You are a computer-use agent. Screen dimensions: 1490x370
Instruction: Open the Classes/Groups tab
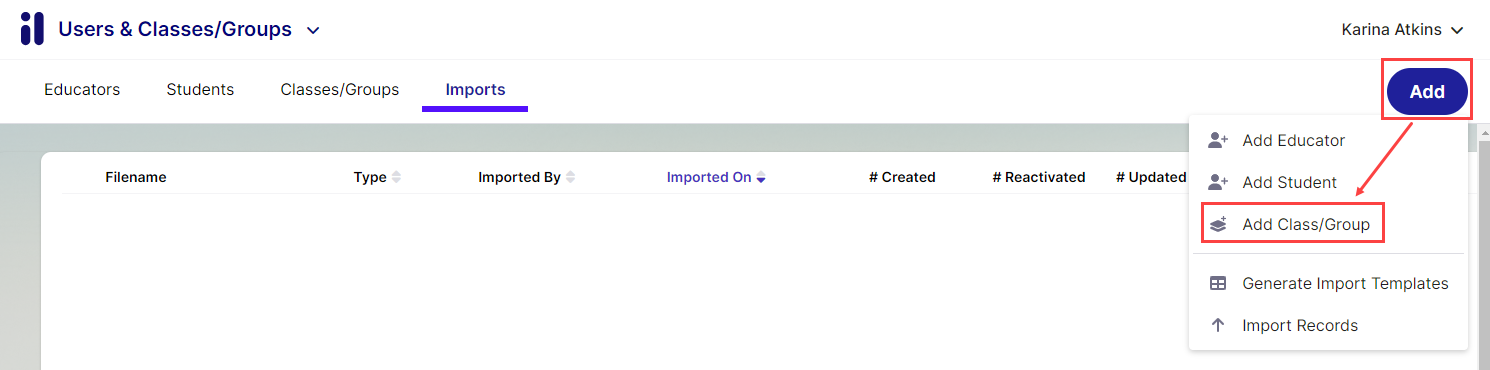340,90
